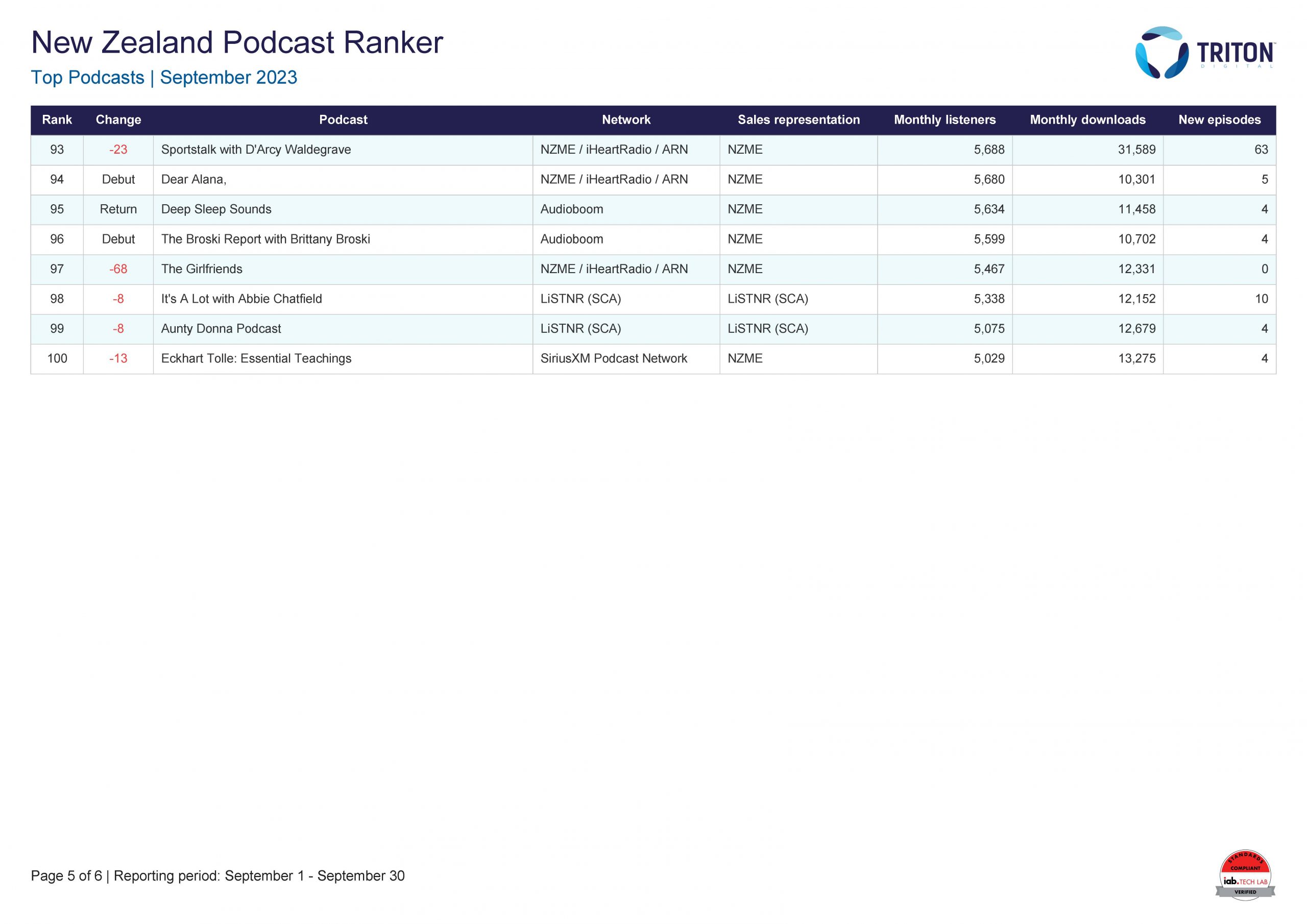Click monthly listeners value 5,338
Image resolution: width=1307 pixels, height=924 pixels.
pyautogui.click(x=989, y=299)
